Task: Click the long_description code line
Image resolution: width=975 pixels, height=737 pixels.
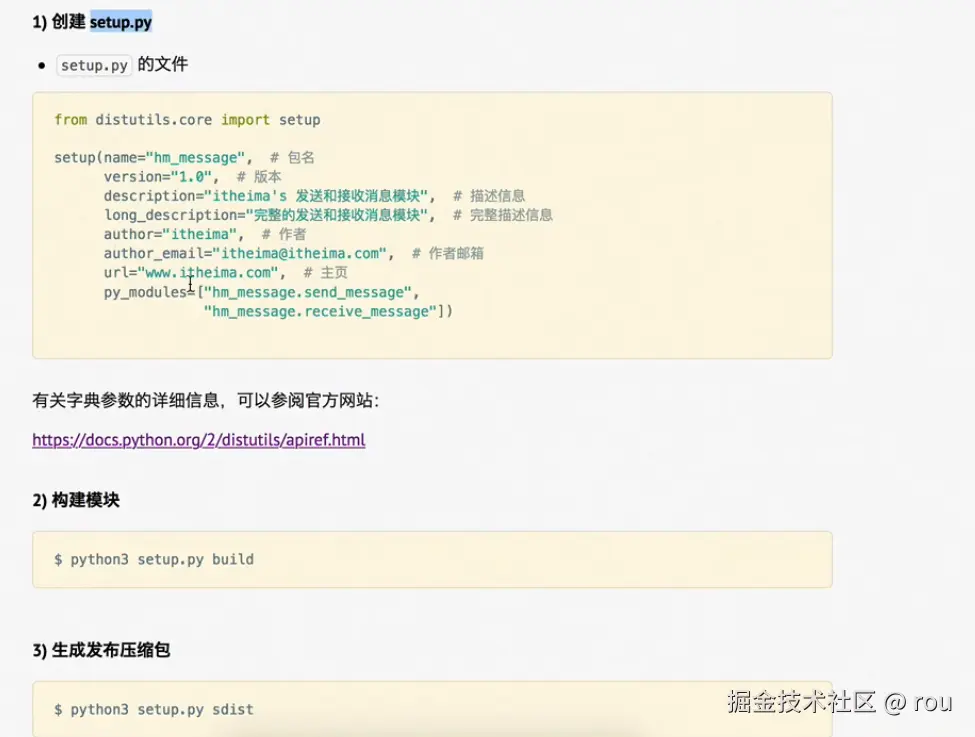Action: [x=328, y=215]
